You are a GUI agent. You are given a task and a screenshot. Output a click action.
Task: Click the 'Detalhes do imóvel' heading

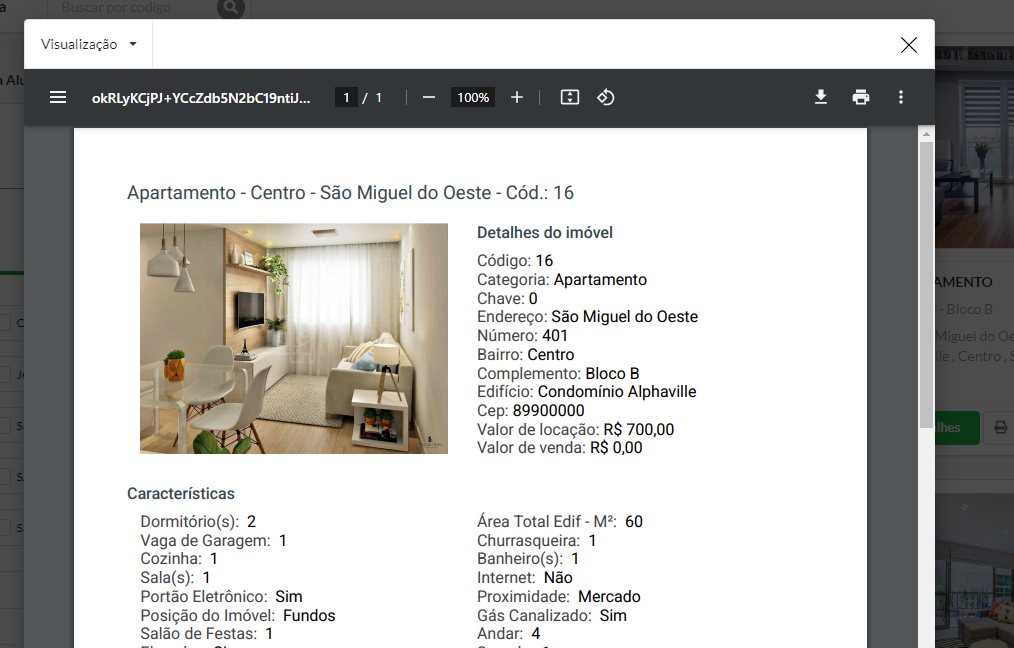click(545, 233)
